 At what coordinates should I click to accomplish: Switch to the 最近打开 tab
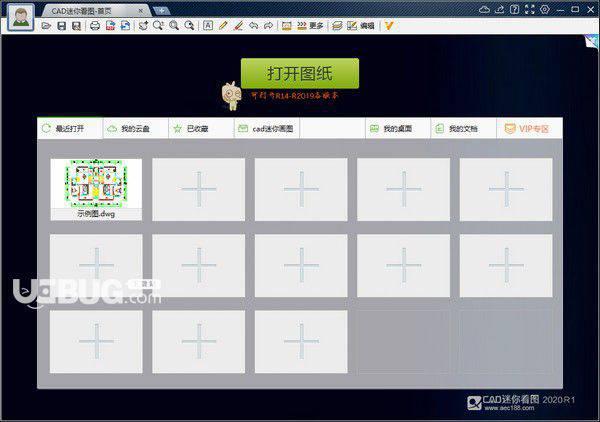(70, 129)
